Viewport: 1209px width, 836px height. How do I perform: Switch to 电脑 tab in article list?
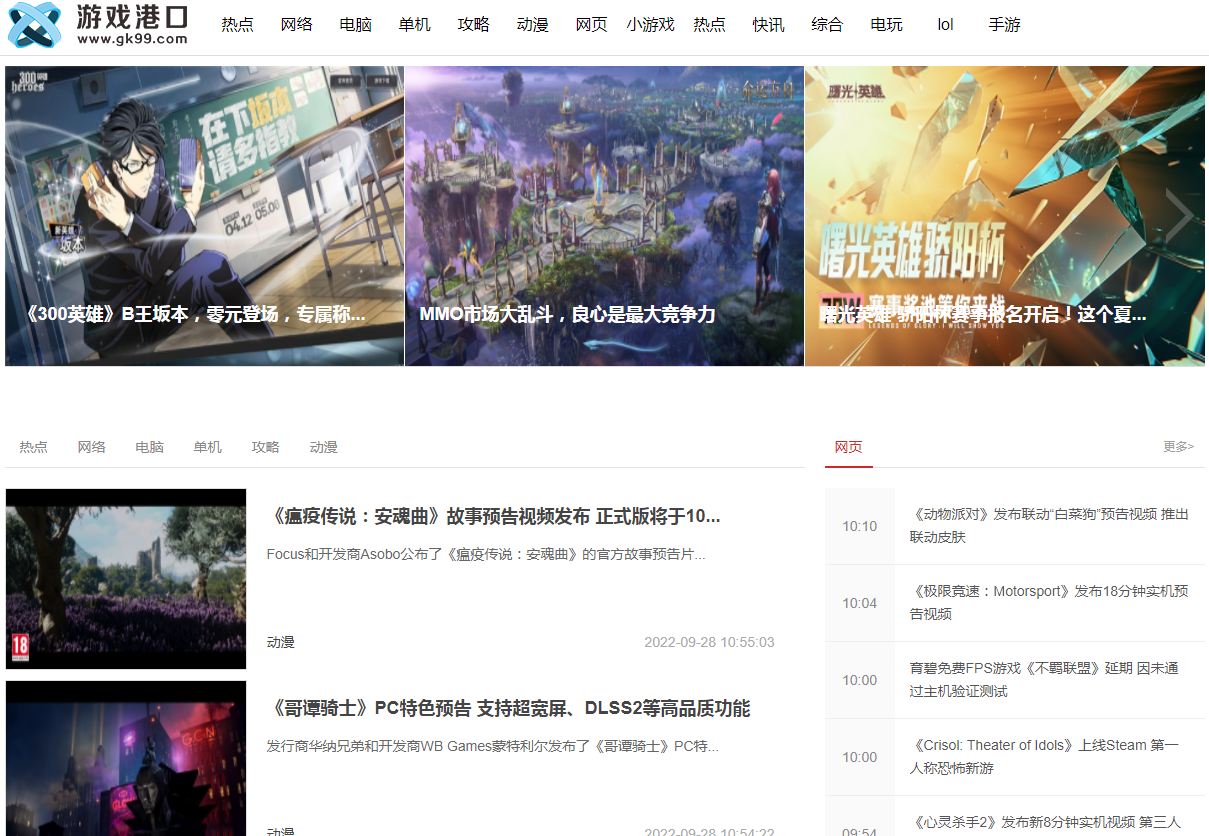[x=149, y=447]
